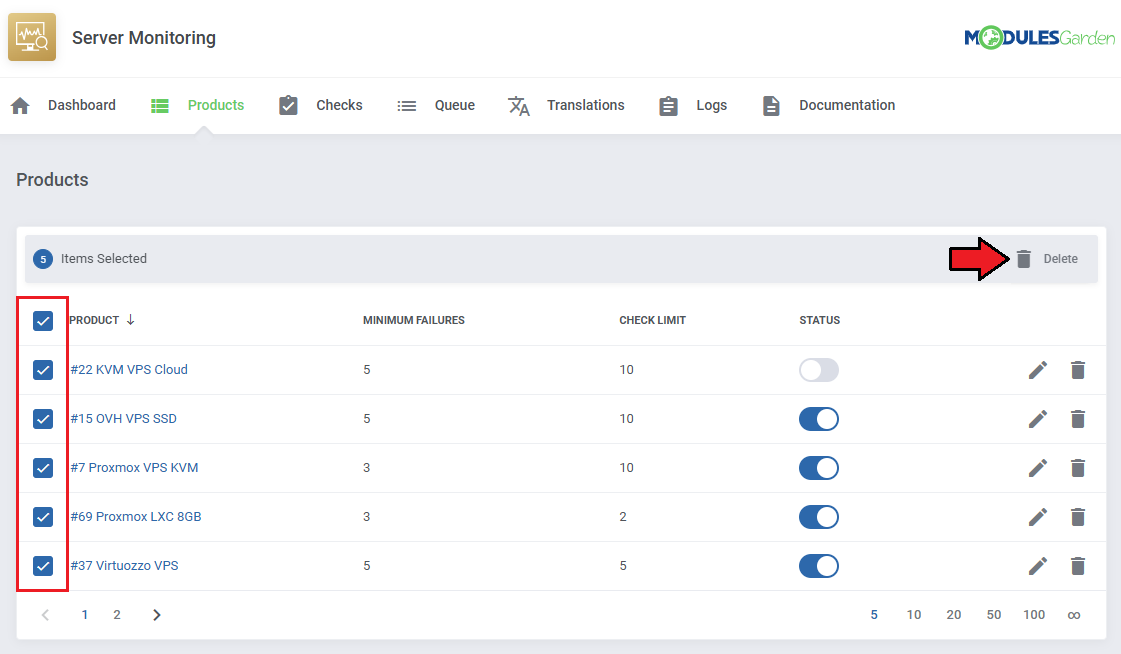Open the #69 Proxmox LXC 8GB link
This screenshot has height=654, width=1121.
coord(135,517)
